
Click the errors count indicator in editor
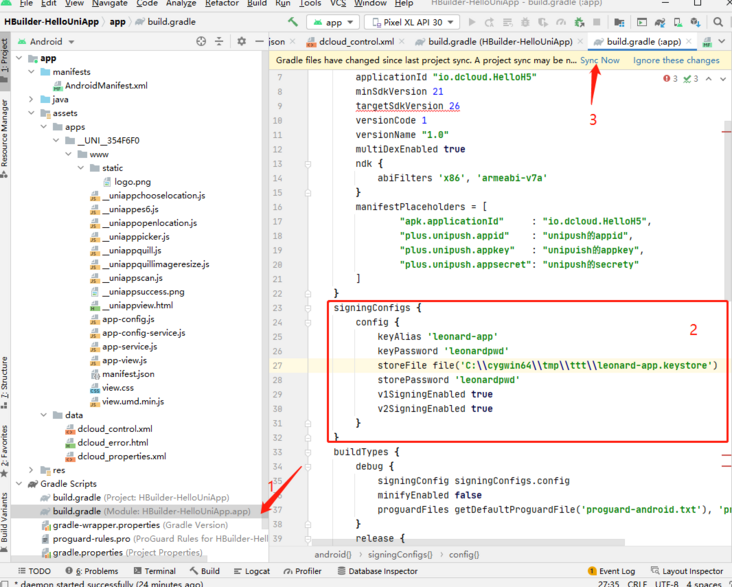click(670, 79)
